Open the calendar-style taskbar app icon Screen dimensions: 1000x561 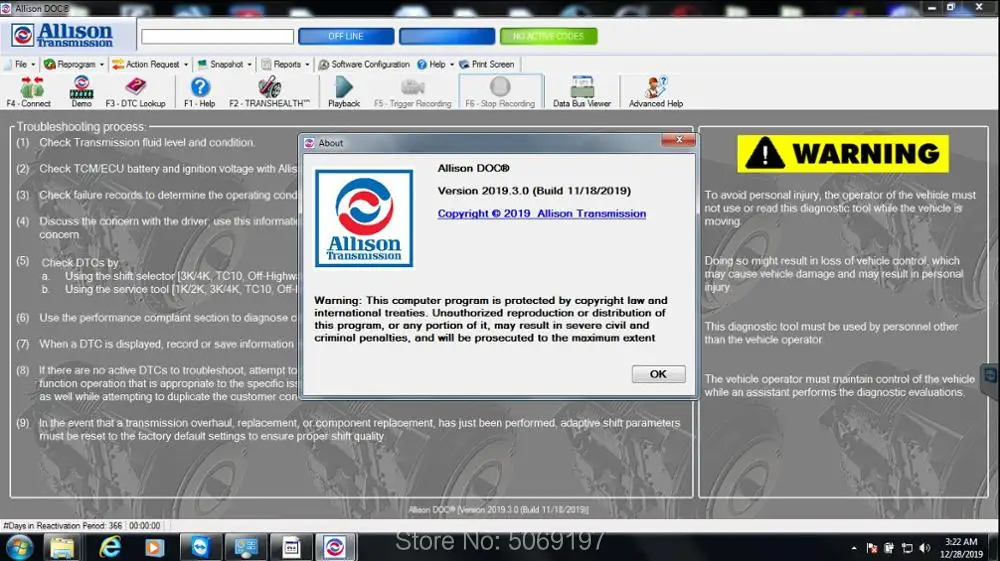pos(291,547)
